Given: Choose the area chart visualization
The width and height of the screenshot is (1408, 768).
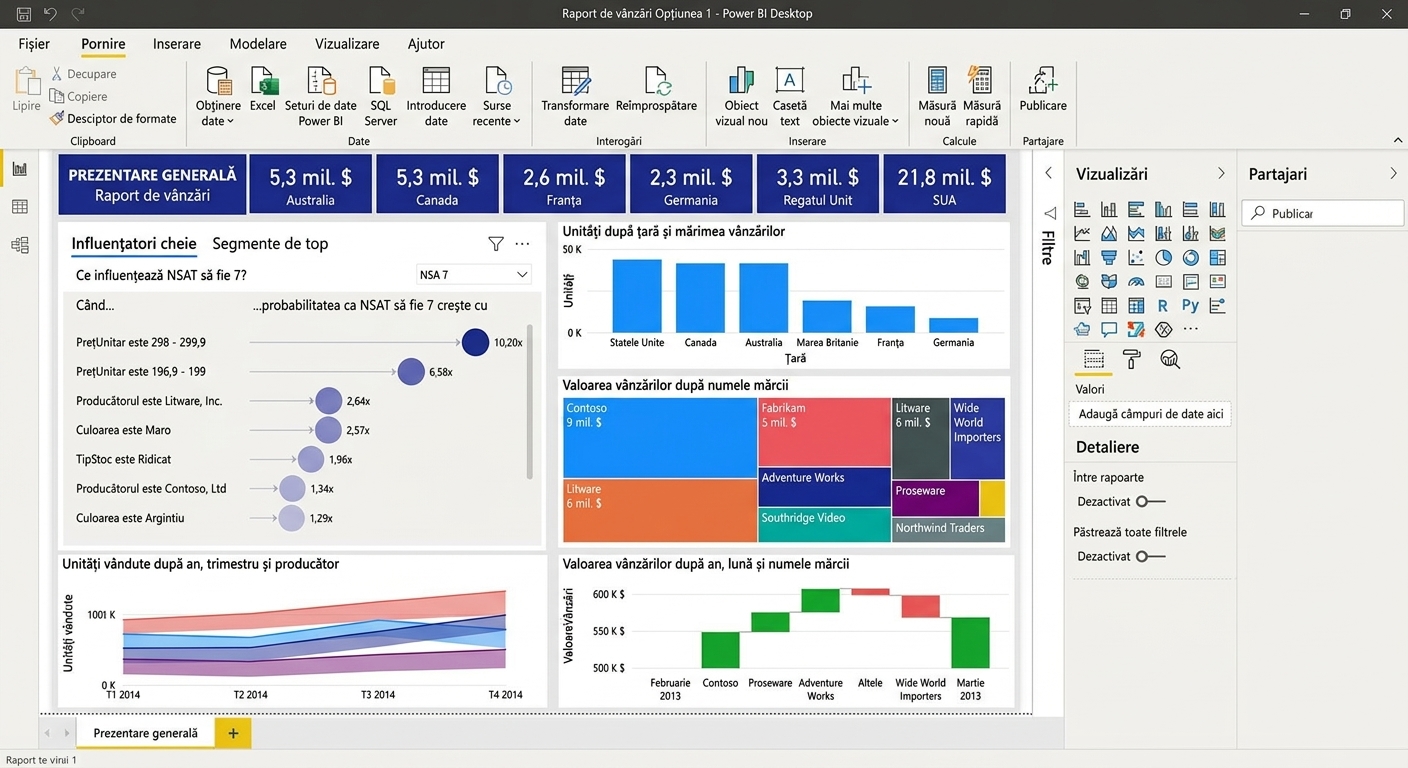Looking at the screenshot, I should coord(1109,233).
